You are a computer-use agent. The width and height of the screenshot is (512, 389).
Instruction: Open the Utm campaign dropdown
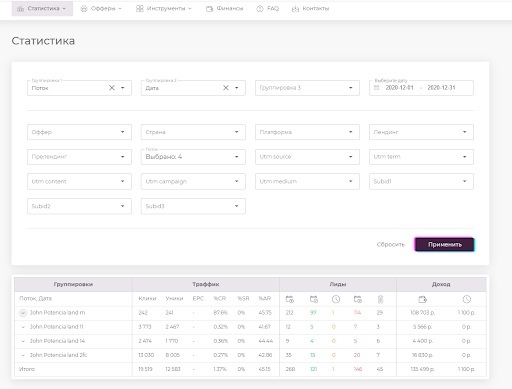[193, 181]
